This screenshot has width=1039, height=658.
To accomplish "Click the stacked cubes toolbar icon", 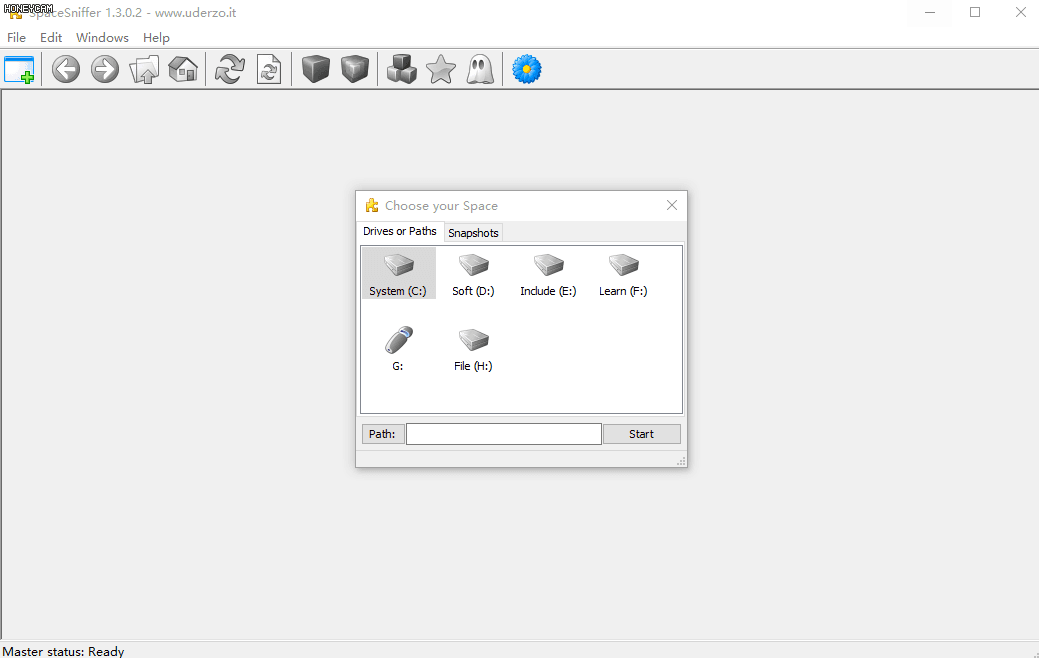I will [402, 70].
